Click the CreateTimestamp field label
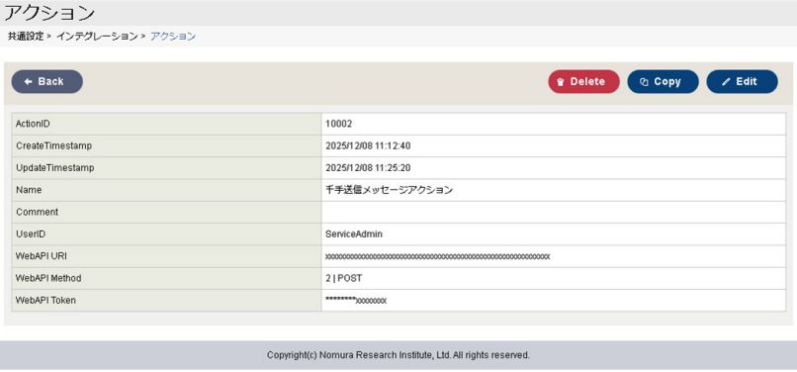The image size is (797, 372). click(54, 146)
